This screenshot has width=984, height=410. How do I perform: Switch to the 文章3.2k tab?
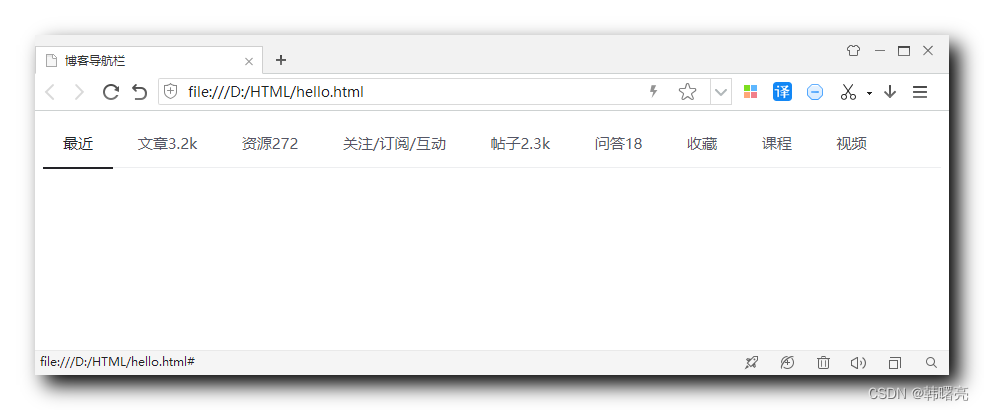click(x=168, y=144)
